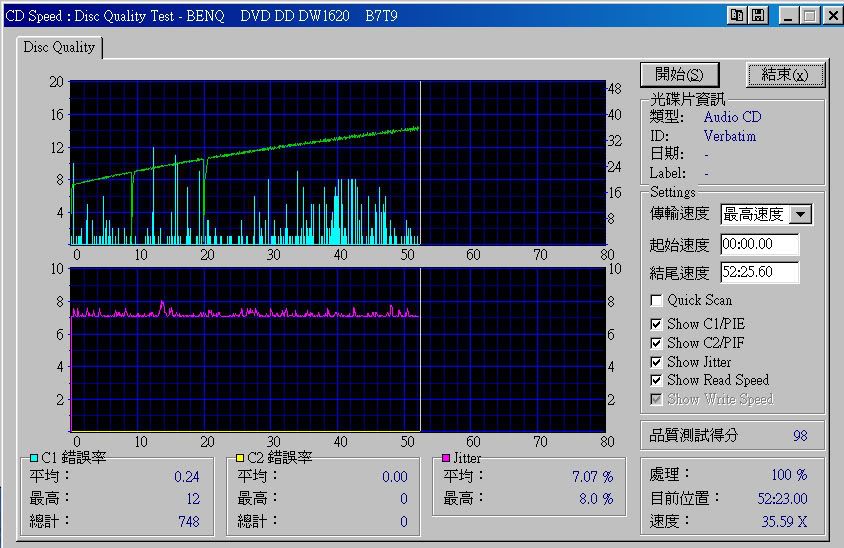Toggle the Show Jitter checkbox

point(656,362)
